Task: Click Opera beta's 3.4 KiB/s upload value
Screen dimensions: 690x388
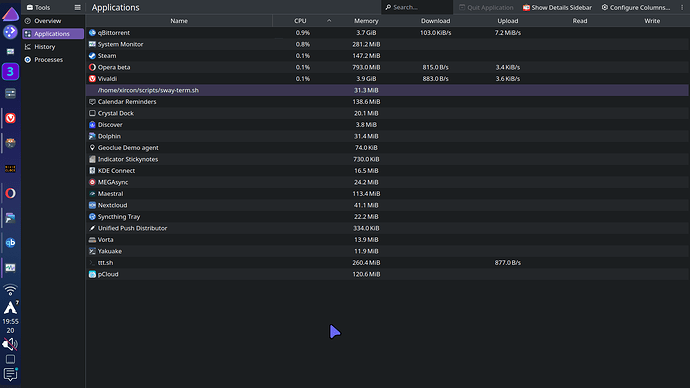Action: [x=507, y=67]
